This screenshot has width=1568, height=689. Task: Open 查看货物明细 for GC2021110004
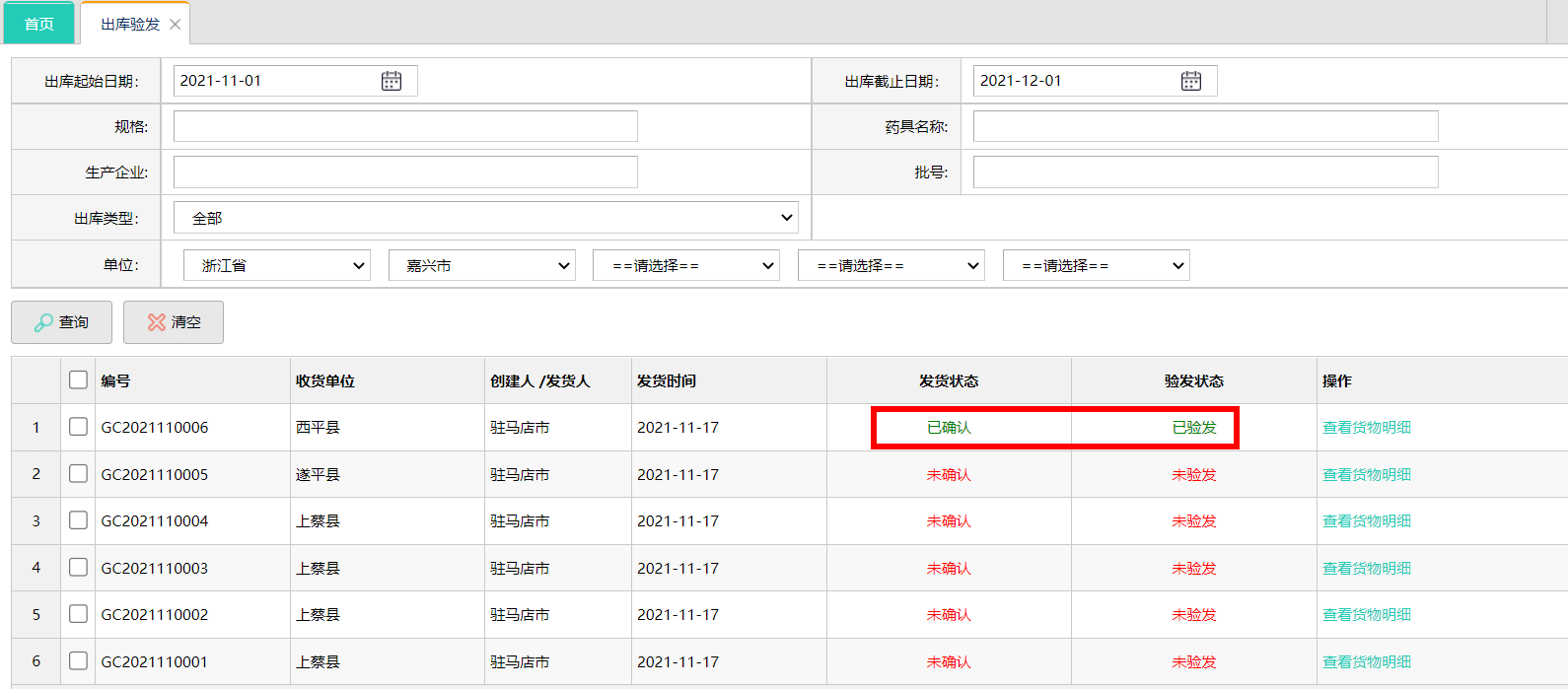tap(1366, 520)
